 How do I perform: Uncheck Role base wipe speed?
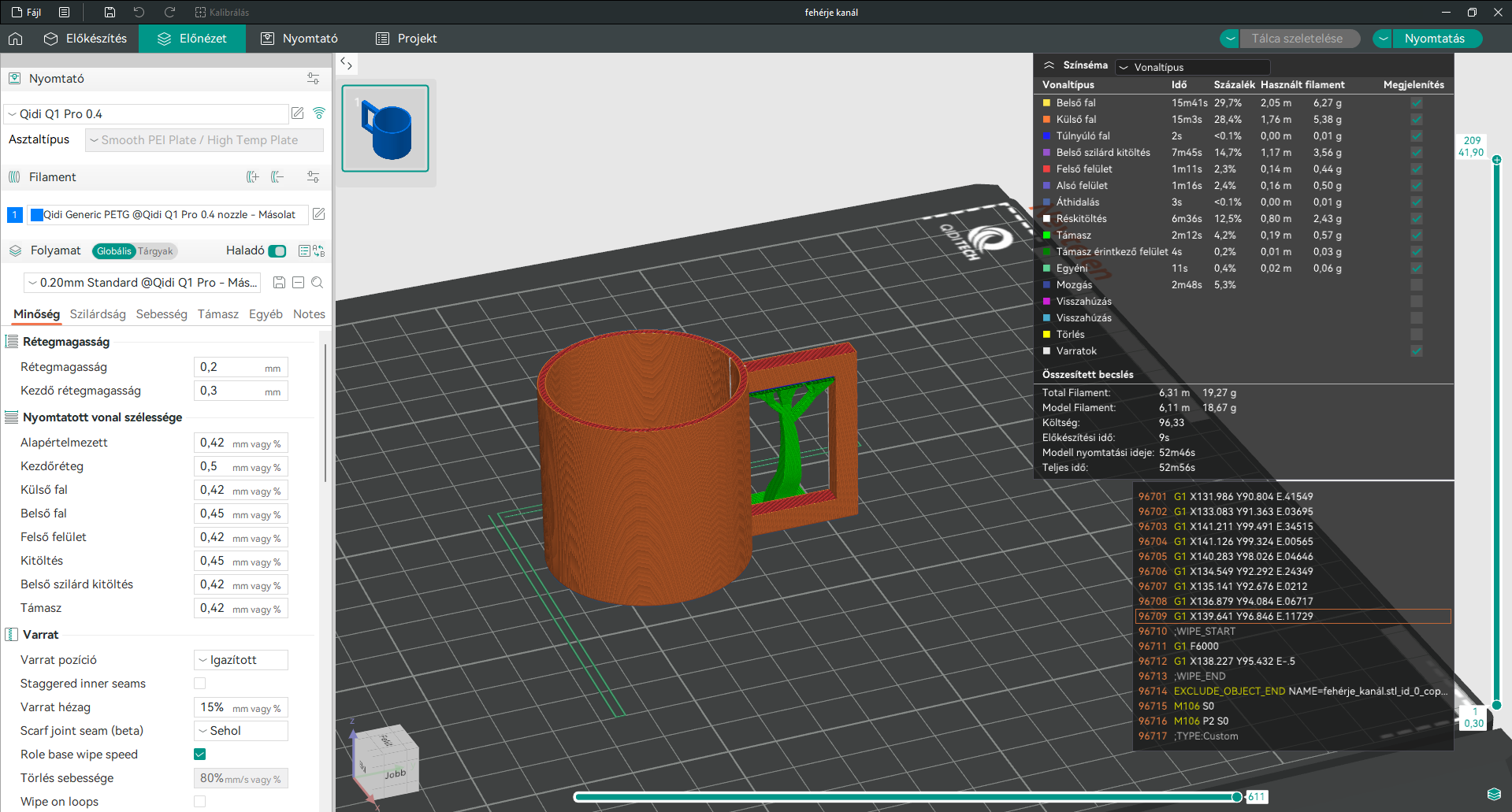pos(200,755)
